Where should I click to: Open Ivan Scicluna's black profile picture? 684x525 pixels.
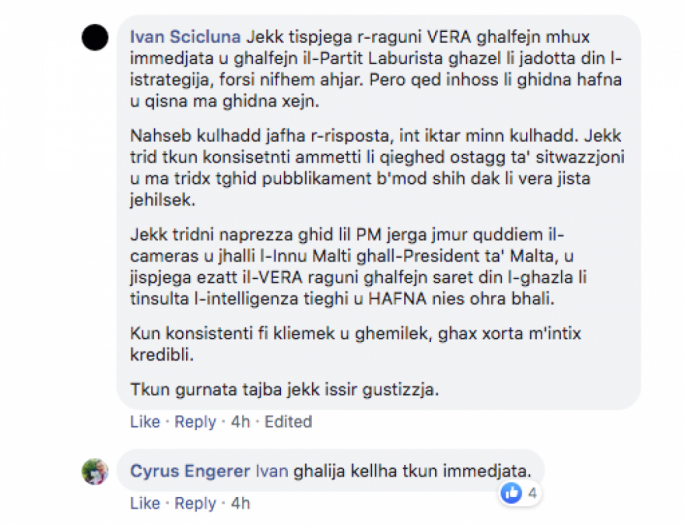94,37
